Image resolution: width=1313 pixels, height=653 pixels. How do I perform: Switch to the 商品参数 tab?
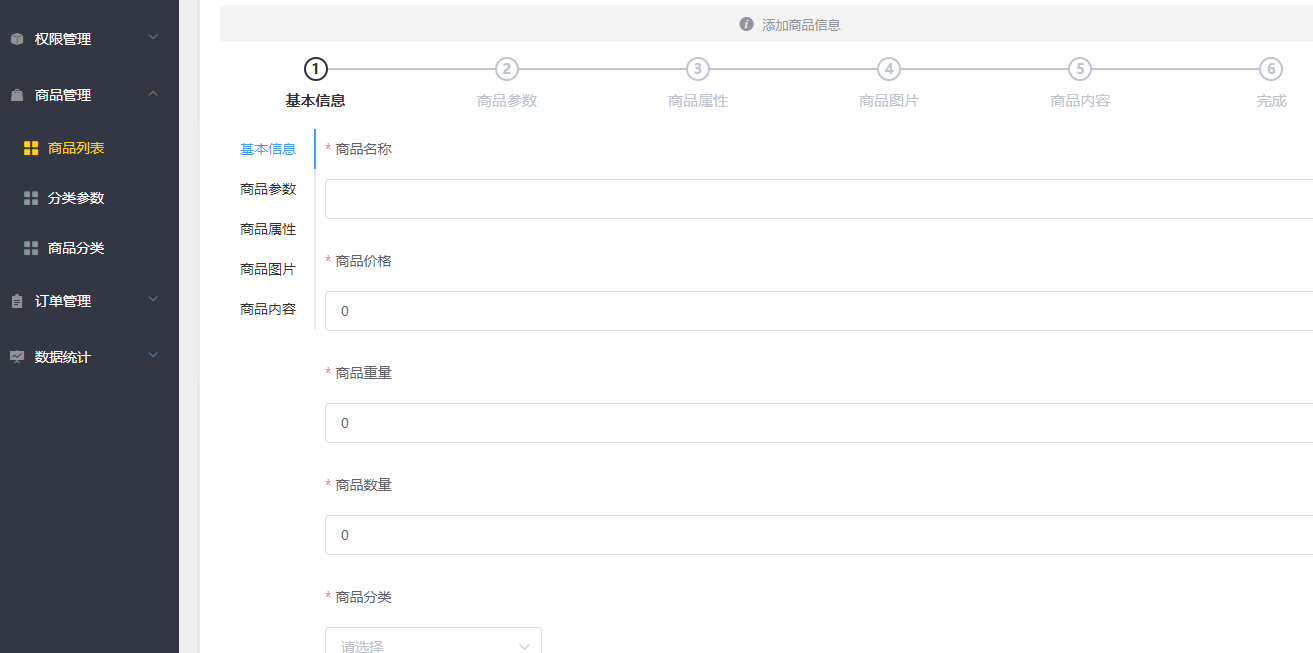[x=267, y=188]
